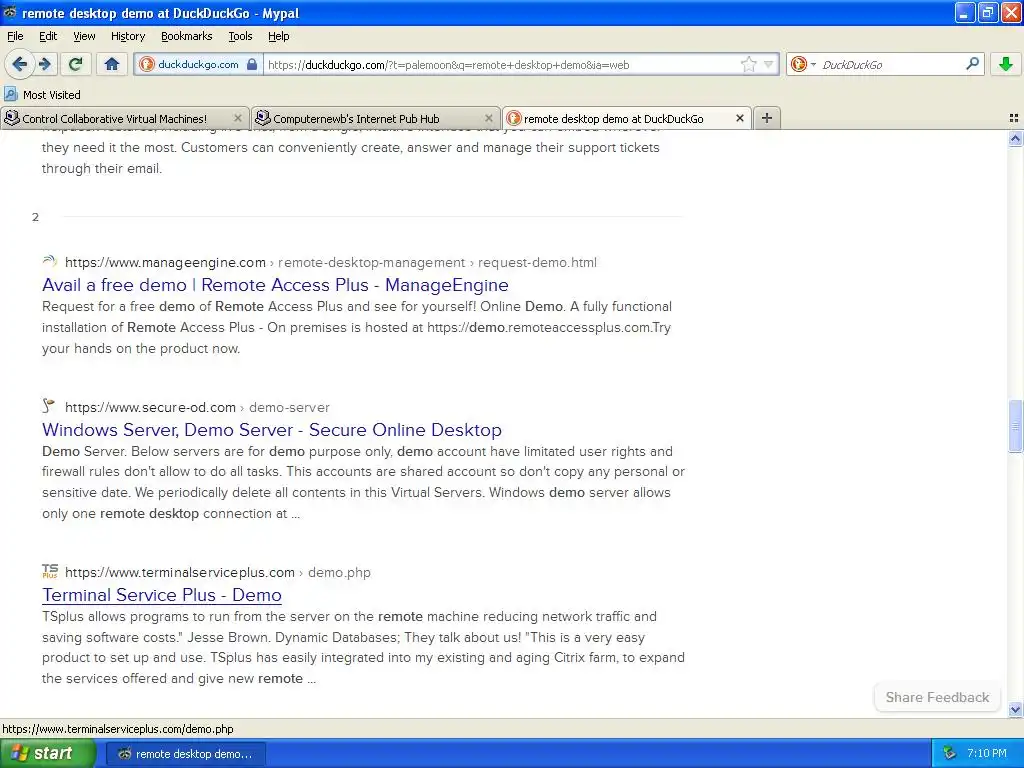Click the ManageEngine favicon beside result
Viewport: 1024px width, 768px height.
50,262
